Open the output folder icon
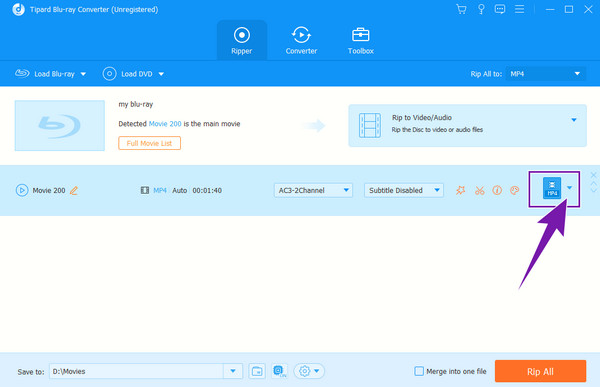 tap(257, 371)
